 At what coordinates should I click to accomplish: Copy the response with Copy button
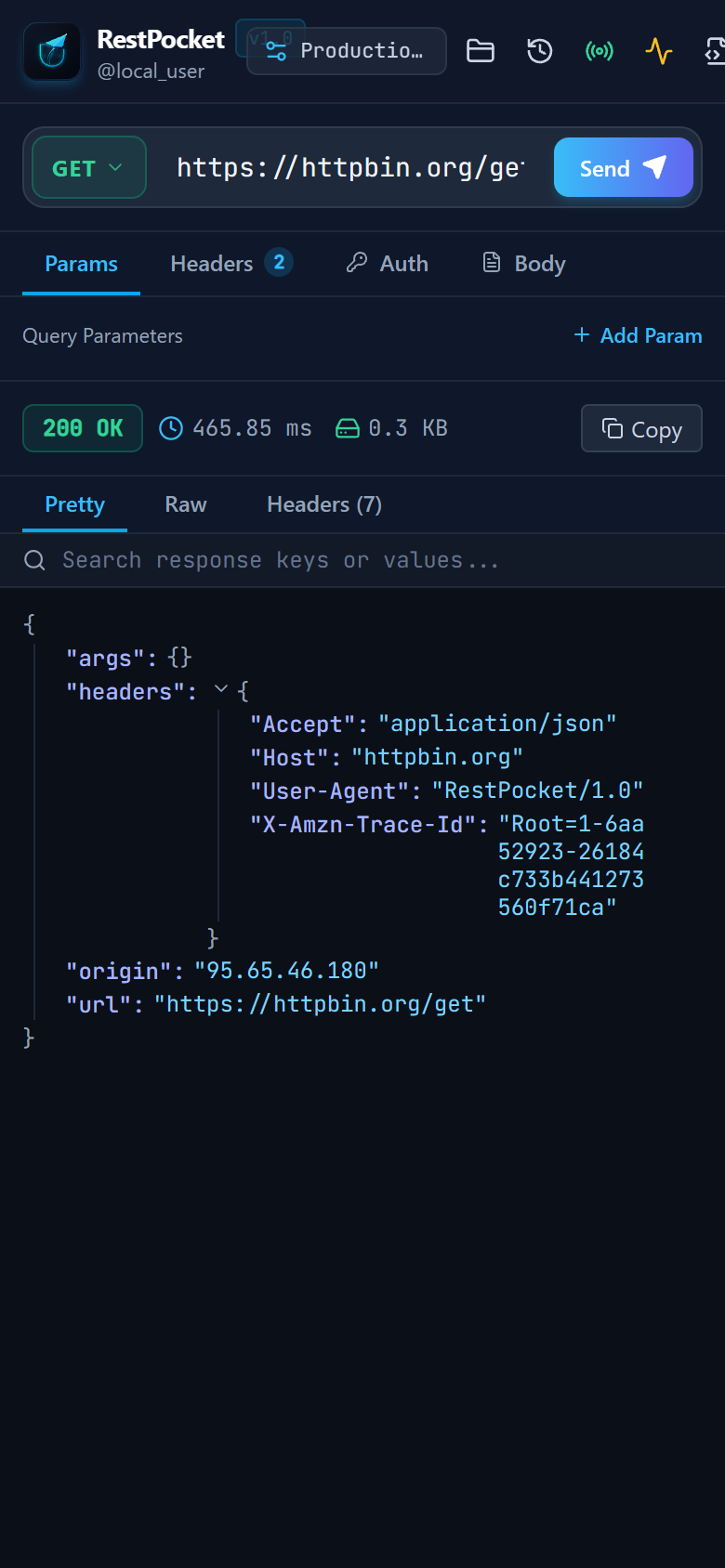click(641, 428)
